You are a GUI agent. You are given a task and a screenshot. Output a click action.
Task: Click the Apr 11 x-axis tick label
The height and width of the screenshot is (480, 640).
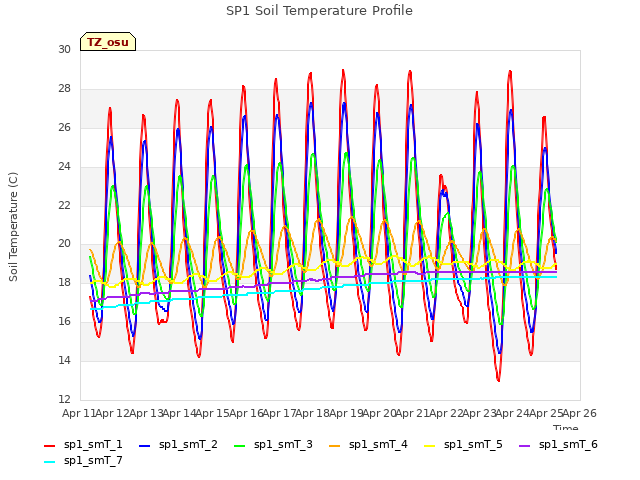[x=78, y=413]
